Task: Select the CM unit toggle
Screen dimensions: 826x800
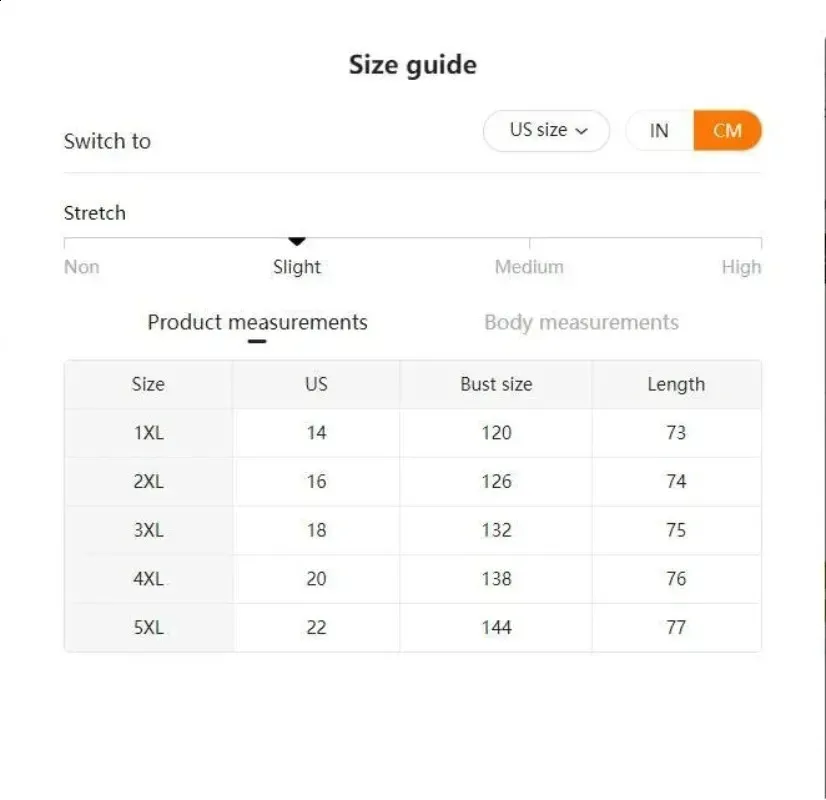Action: [727, 131]
